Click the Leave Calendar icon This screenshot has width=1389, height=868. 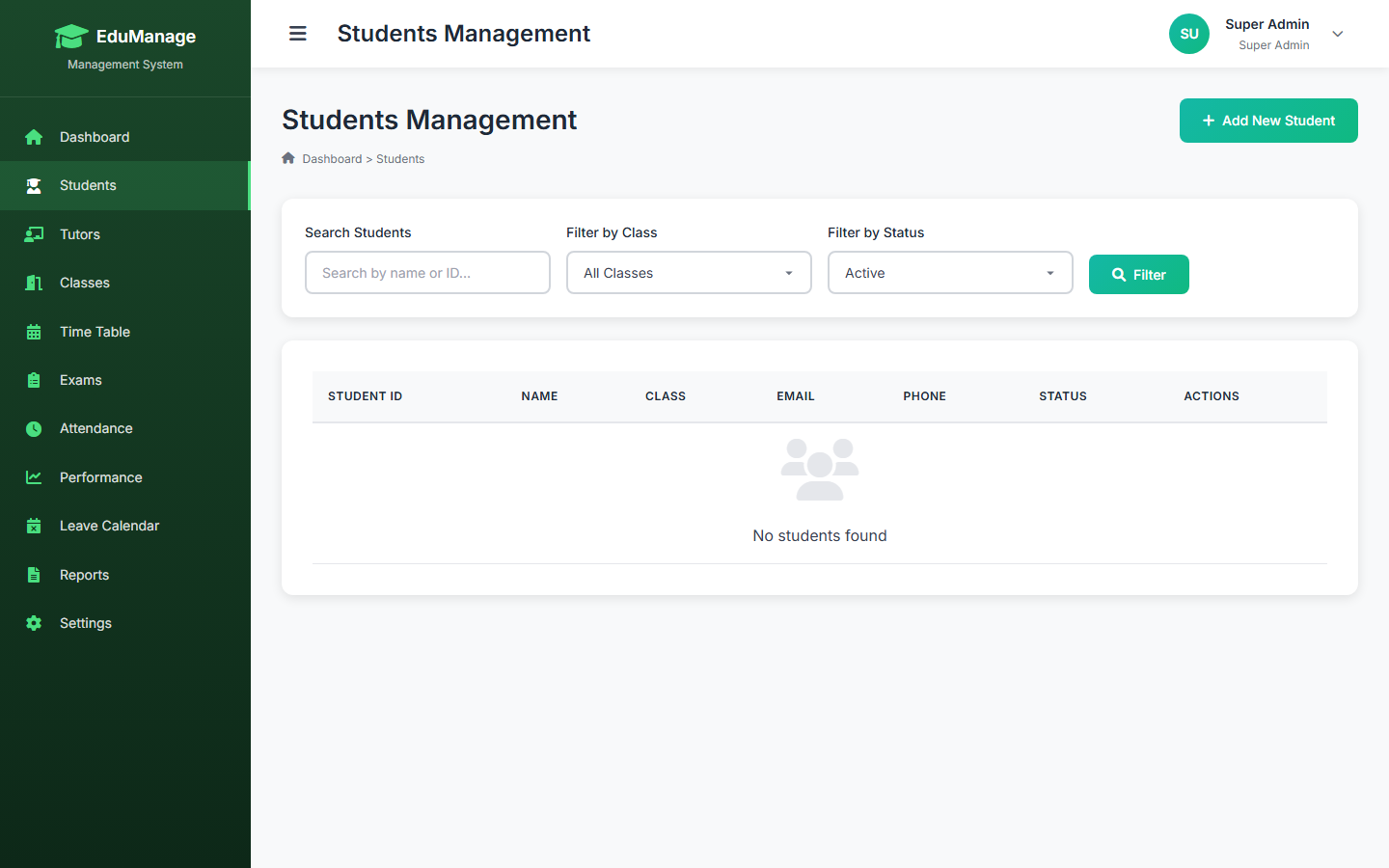click(34, 526)
